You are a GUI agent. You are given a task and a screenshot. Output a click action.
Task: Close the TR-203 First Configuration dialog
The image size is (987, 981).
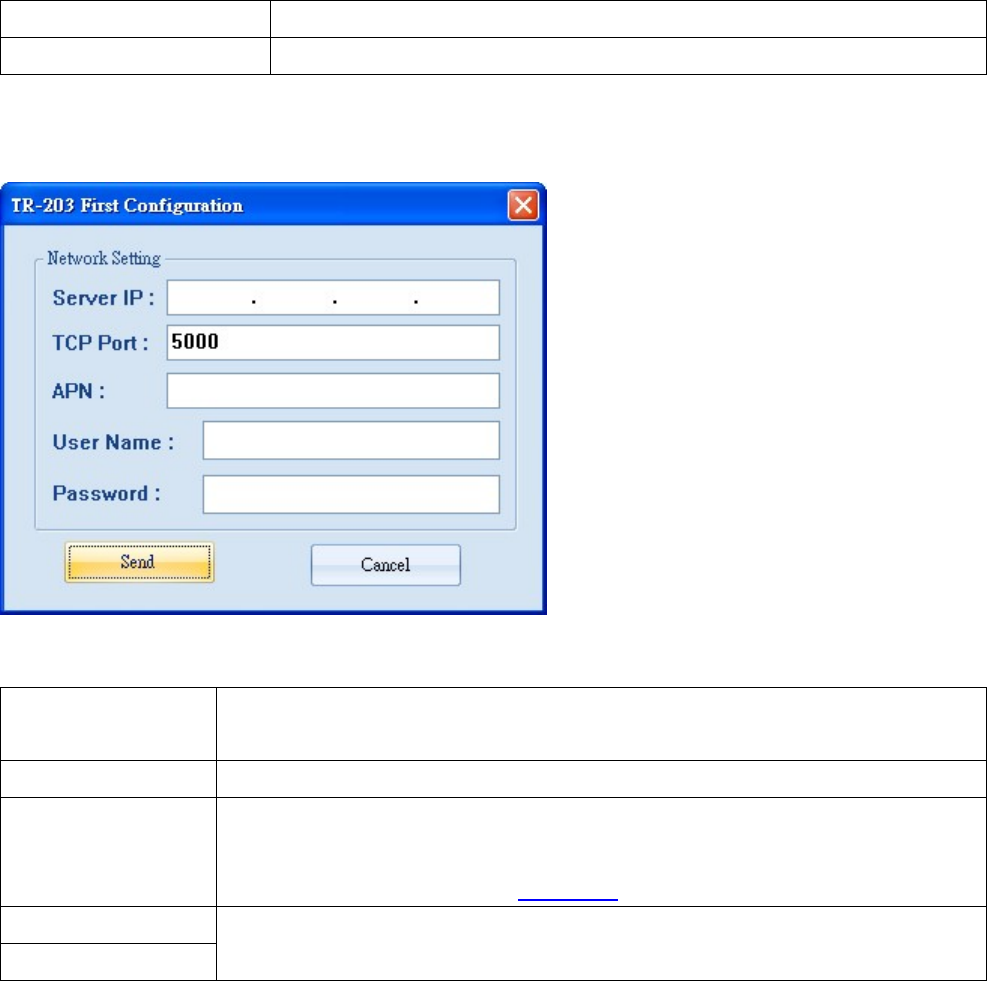point(523,205)
